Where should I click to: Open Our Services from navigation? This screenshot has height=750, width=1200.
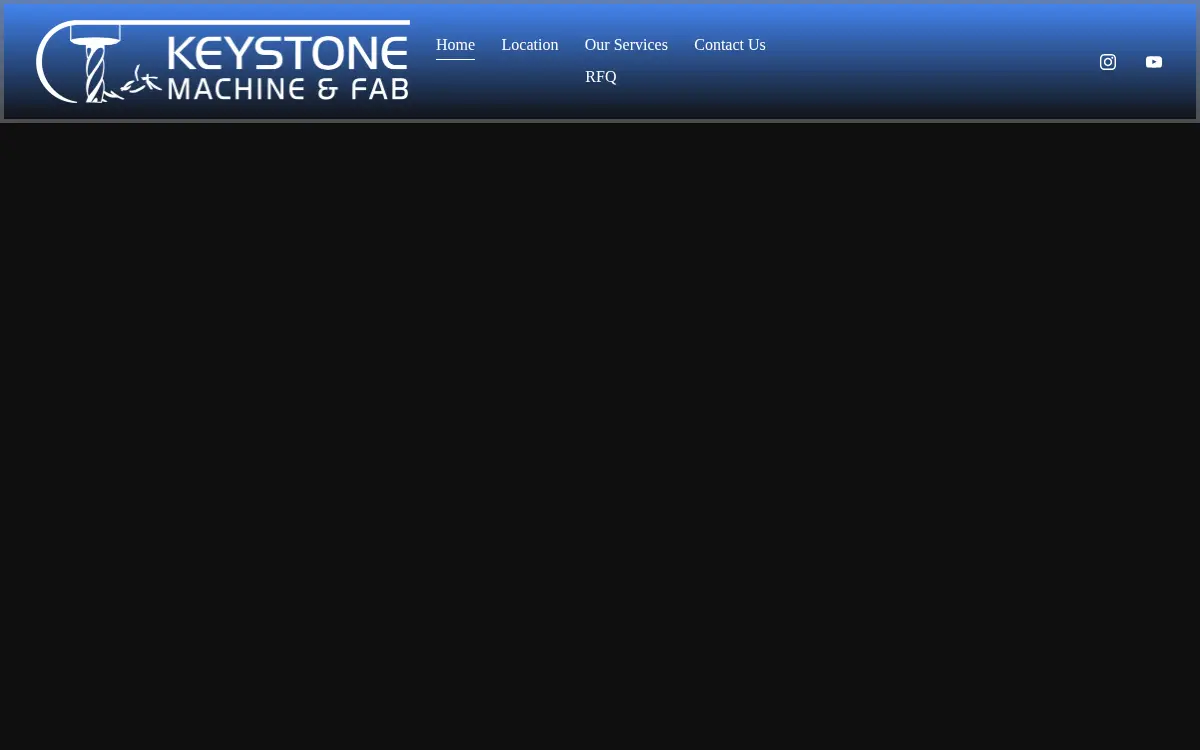626,45
